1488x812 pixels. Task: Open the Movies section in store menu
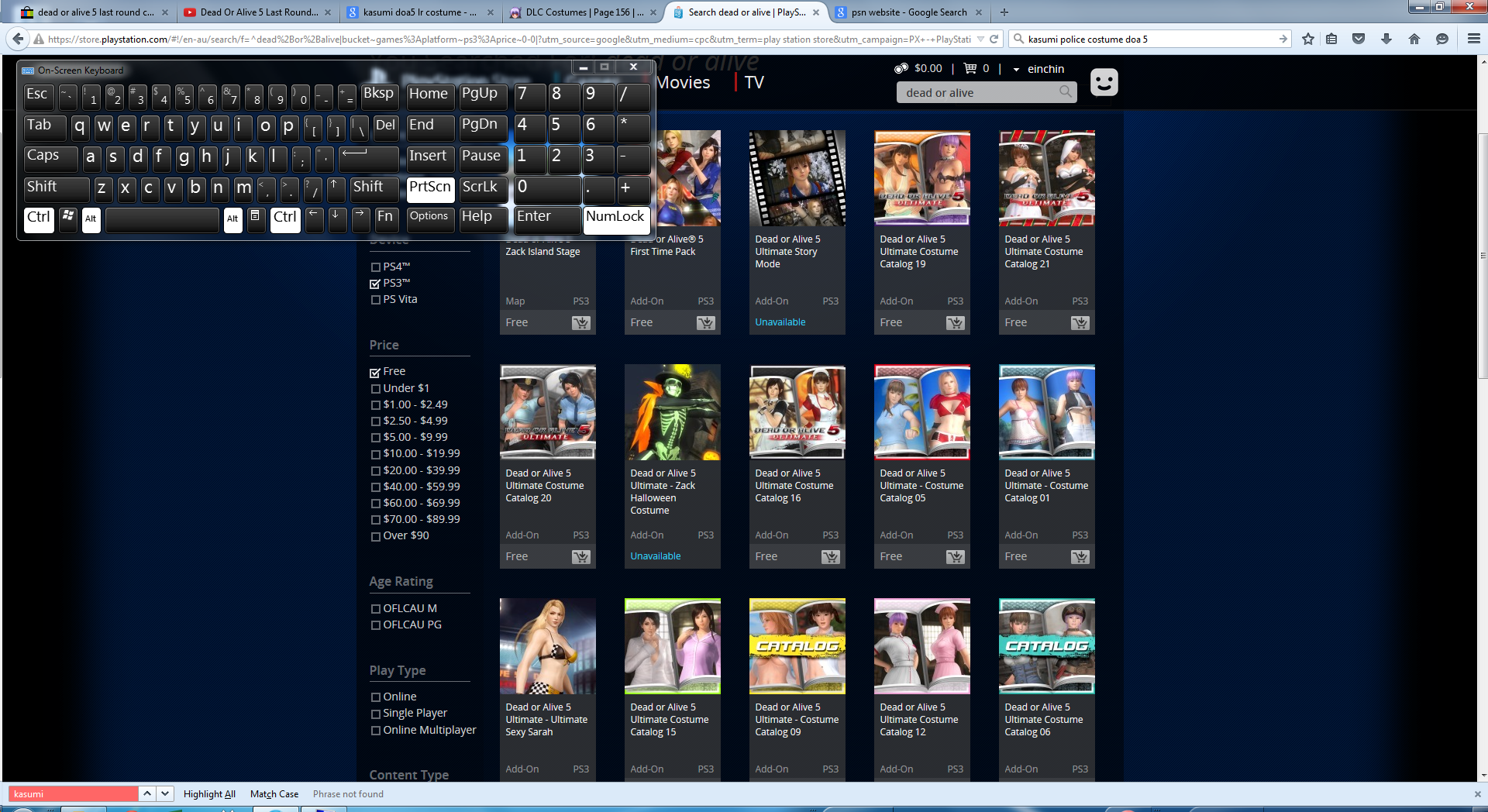[x=683, y=82]
